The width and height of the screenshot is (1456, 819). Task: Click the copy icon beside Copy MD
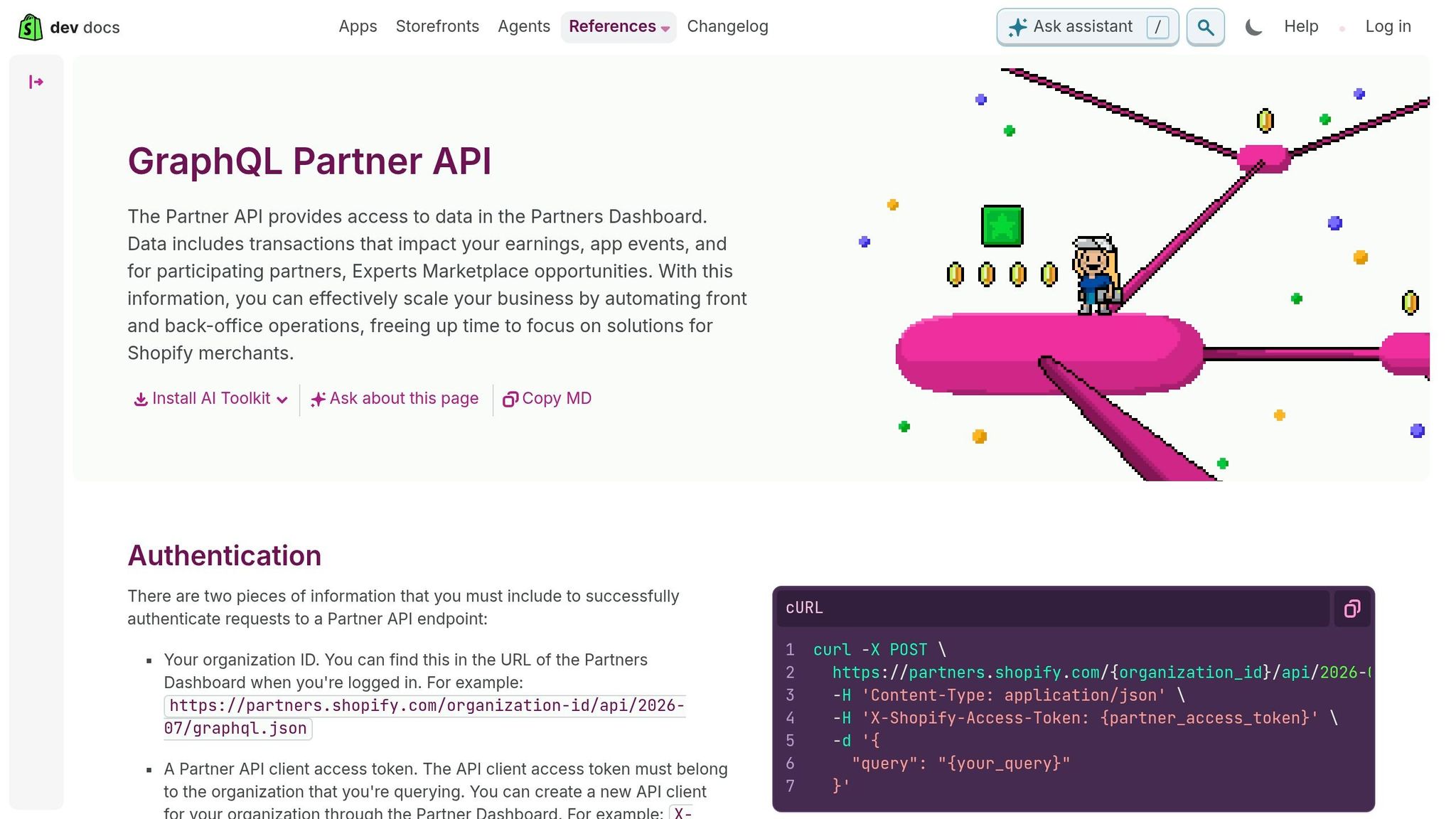click(510, 400)
